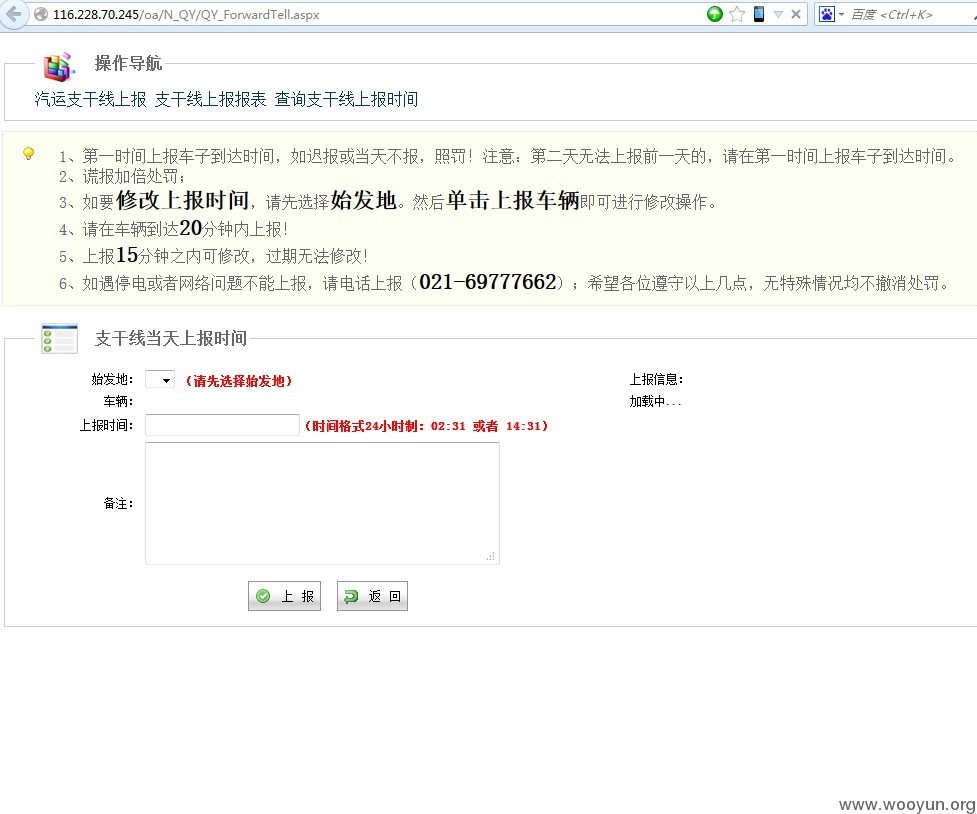Click the mobile phone icon in address bar
The height and width of the screenshot is (814, 977).
(758, 14)
